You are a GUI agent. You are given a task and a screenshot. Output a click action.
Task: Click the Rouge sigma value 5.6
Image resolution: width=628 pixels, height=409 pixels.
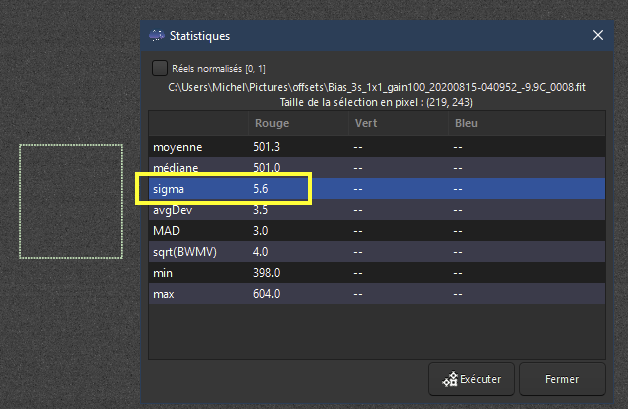(x=262, y=189)
